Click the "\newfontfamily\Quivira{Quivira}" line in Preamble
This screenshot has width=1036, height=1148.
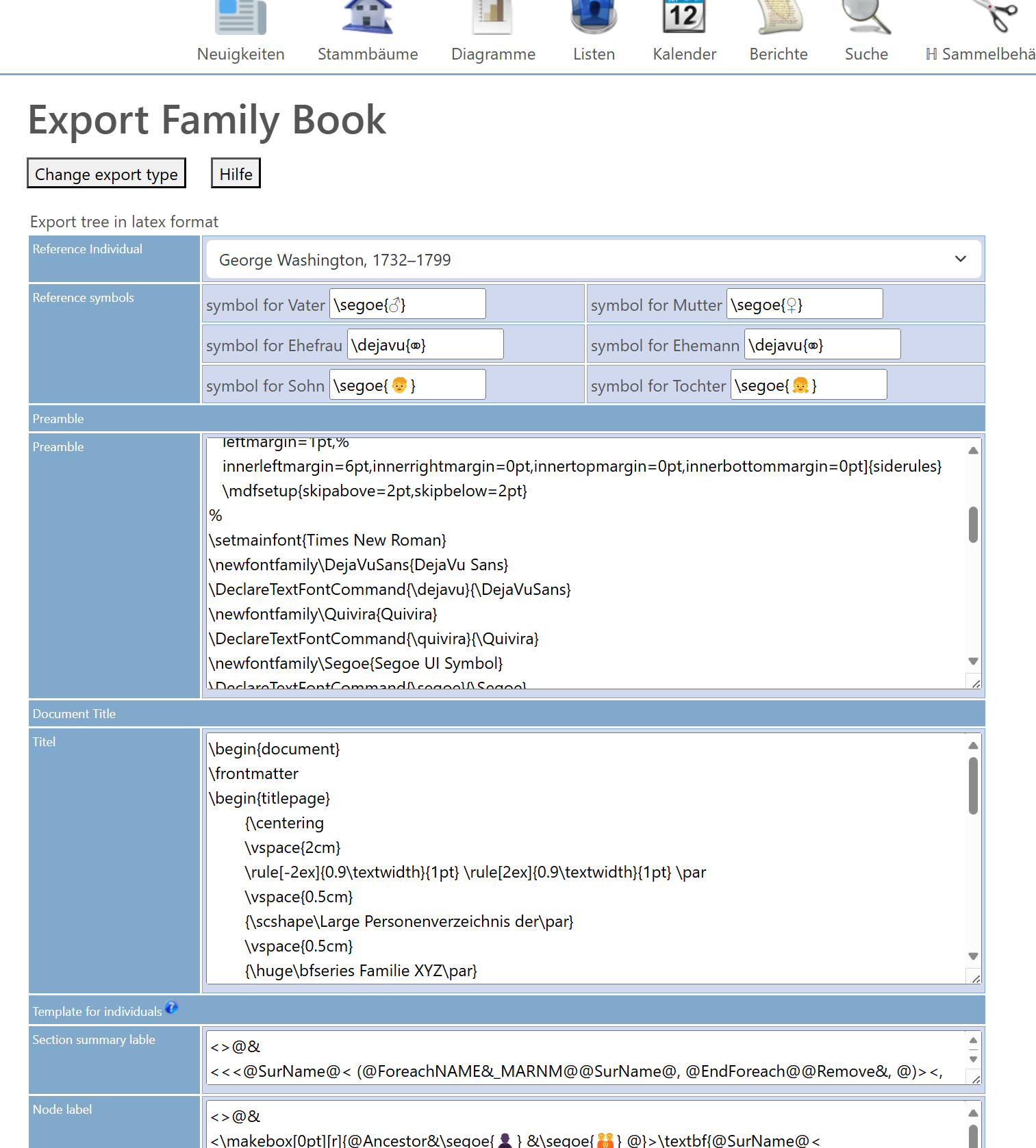323,614
